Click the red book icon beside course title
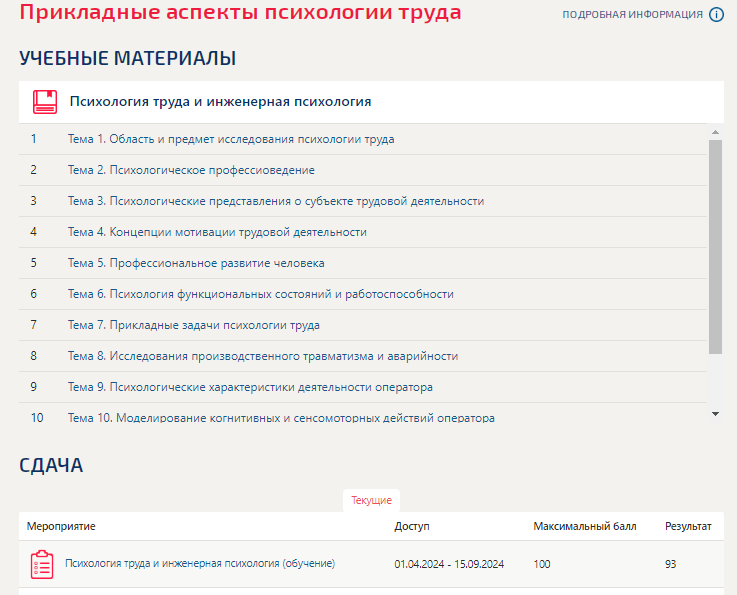Image resolution: width=737 pixels, height=595 pixels. pyautogui.click(x=45, y=102)
